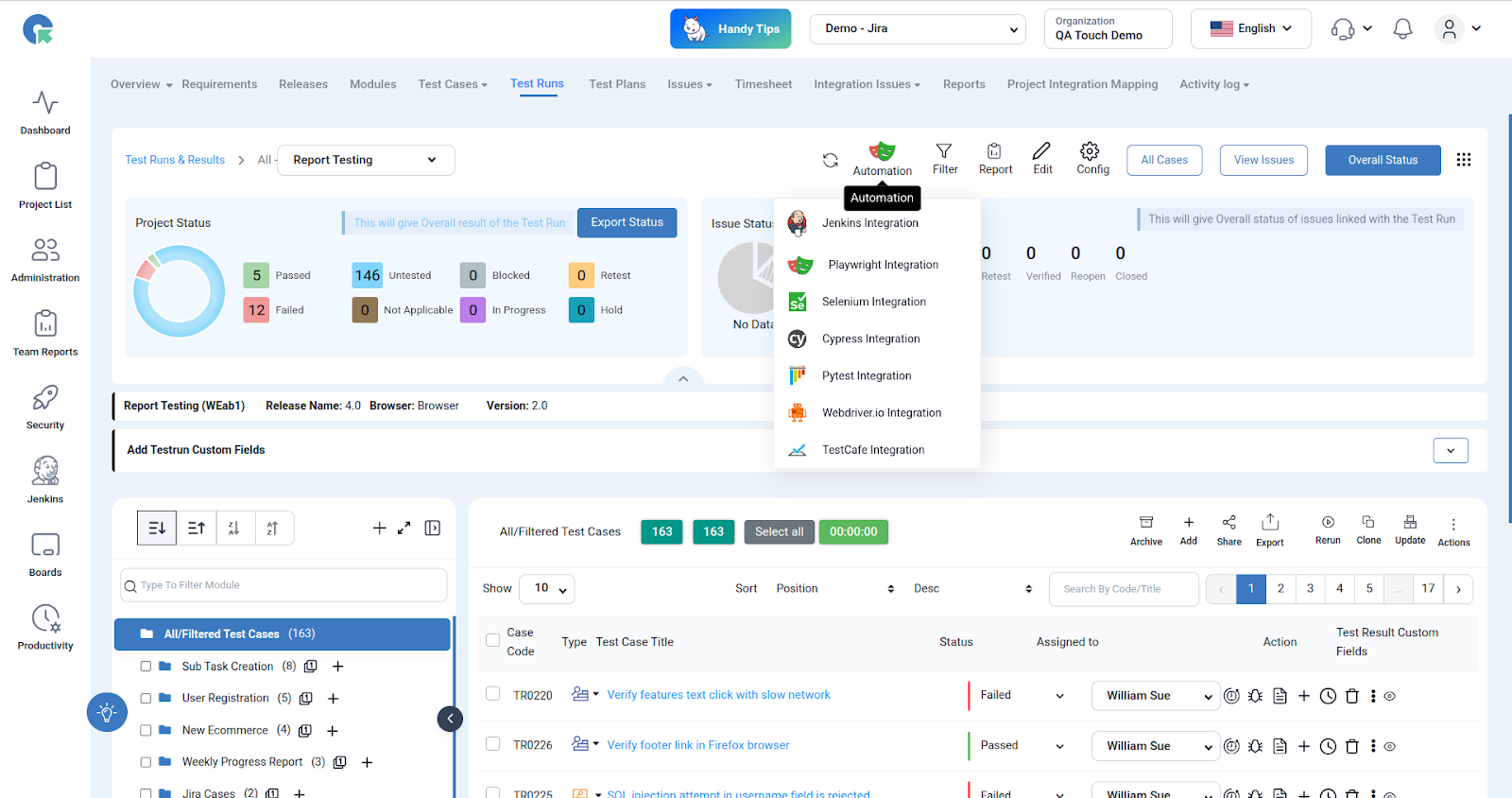The image size is (1512, 798).
Task: Open Team Reports sidebar icon
Action: (45, 333)
